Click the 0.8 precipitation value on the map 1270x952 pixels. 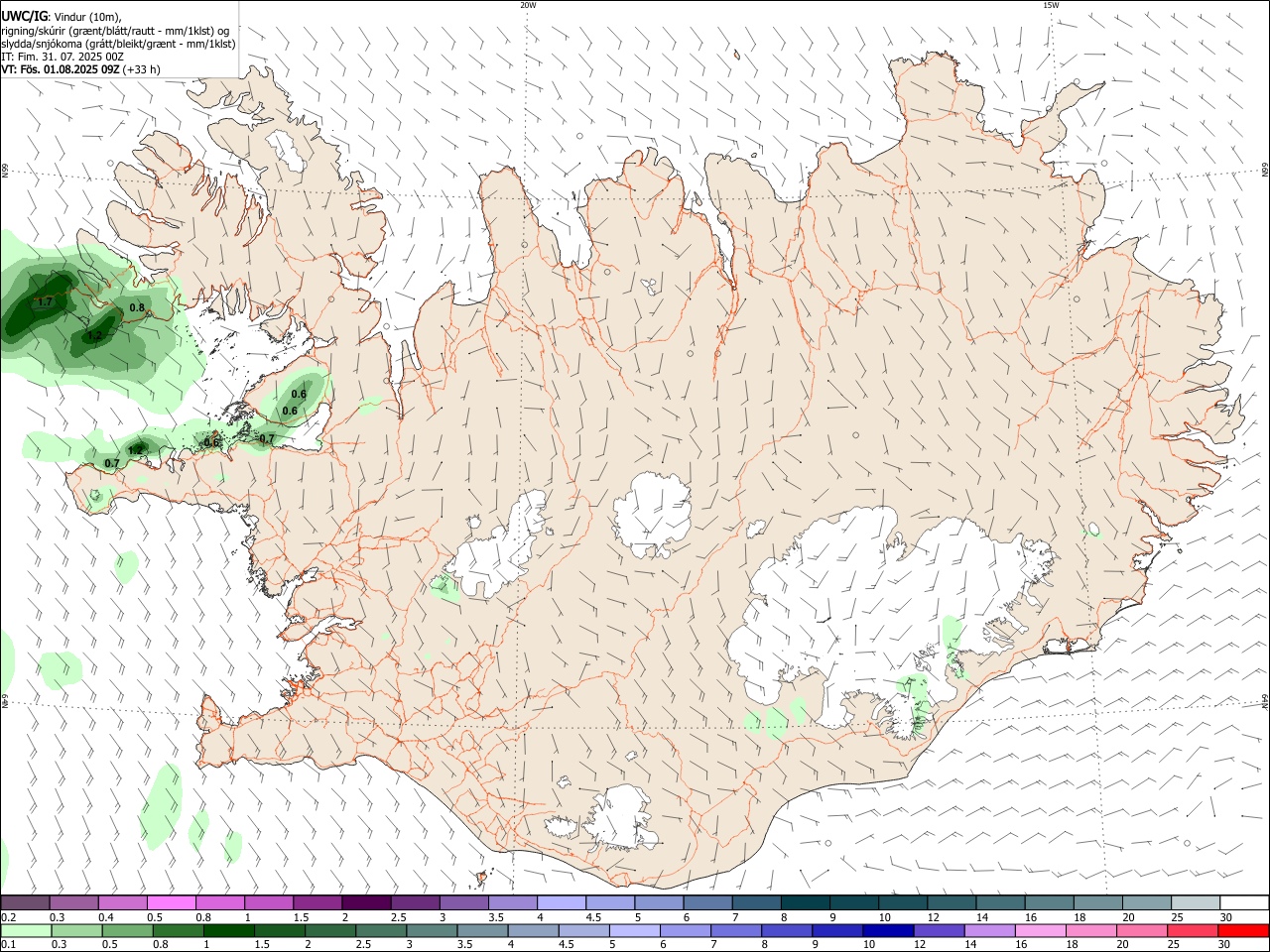tap(137, 308)
